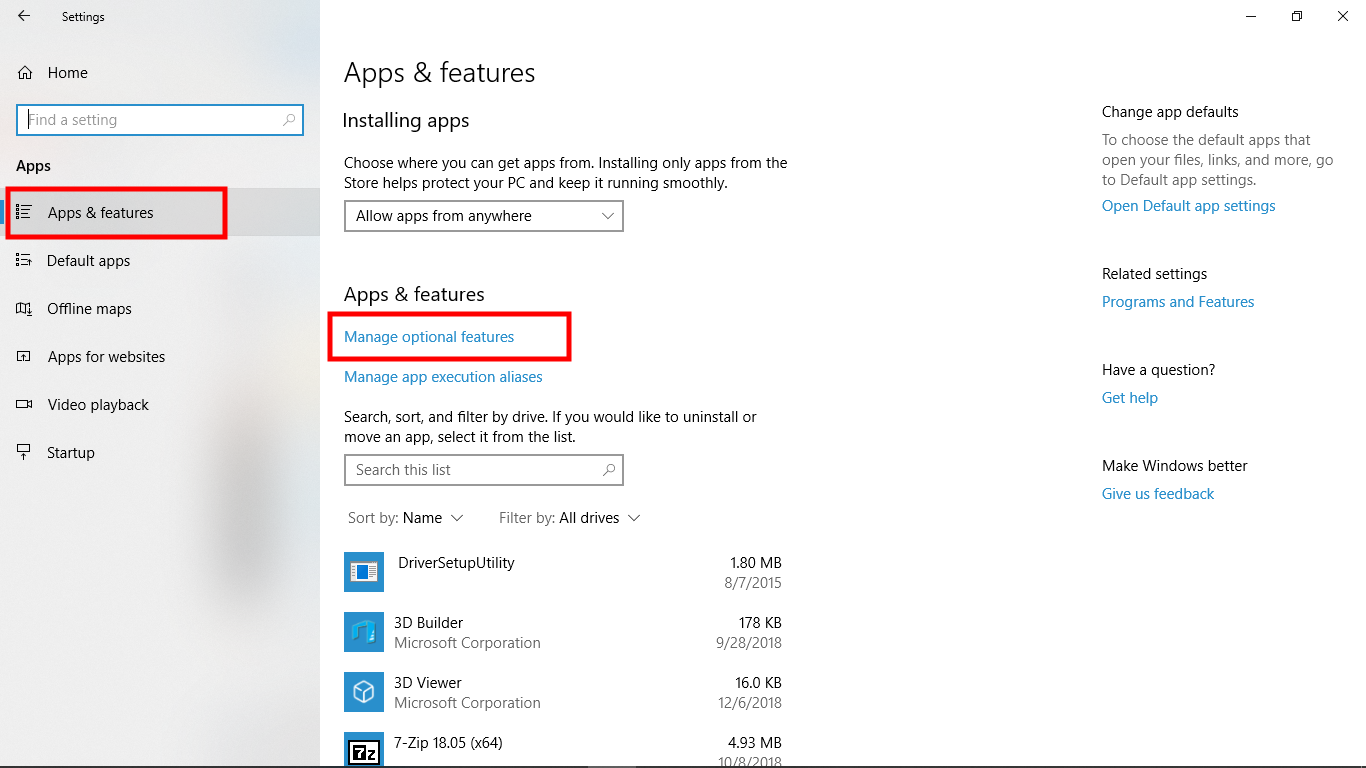1366x768 pixels.
Task: Click the Change app defaults heading
Action: [1170, 112]
